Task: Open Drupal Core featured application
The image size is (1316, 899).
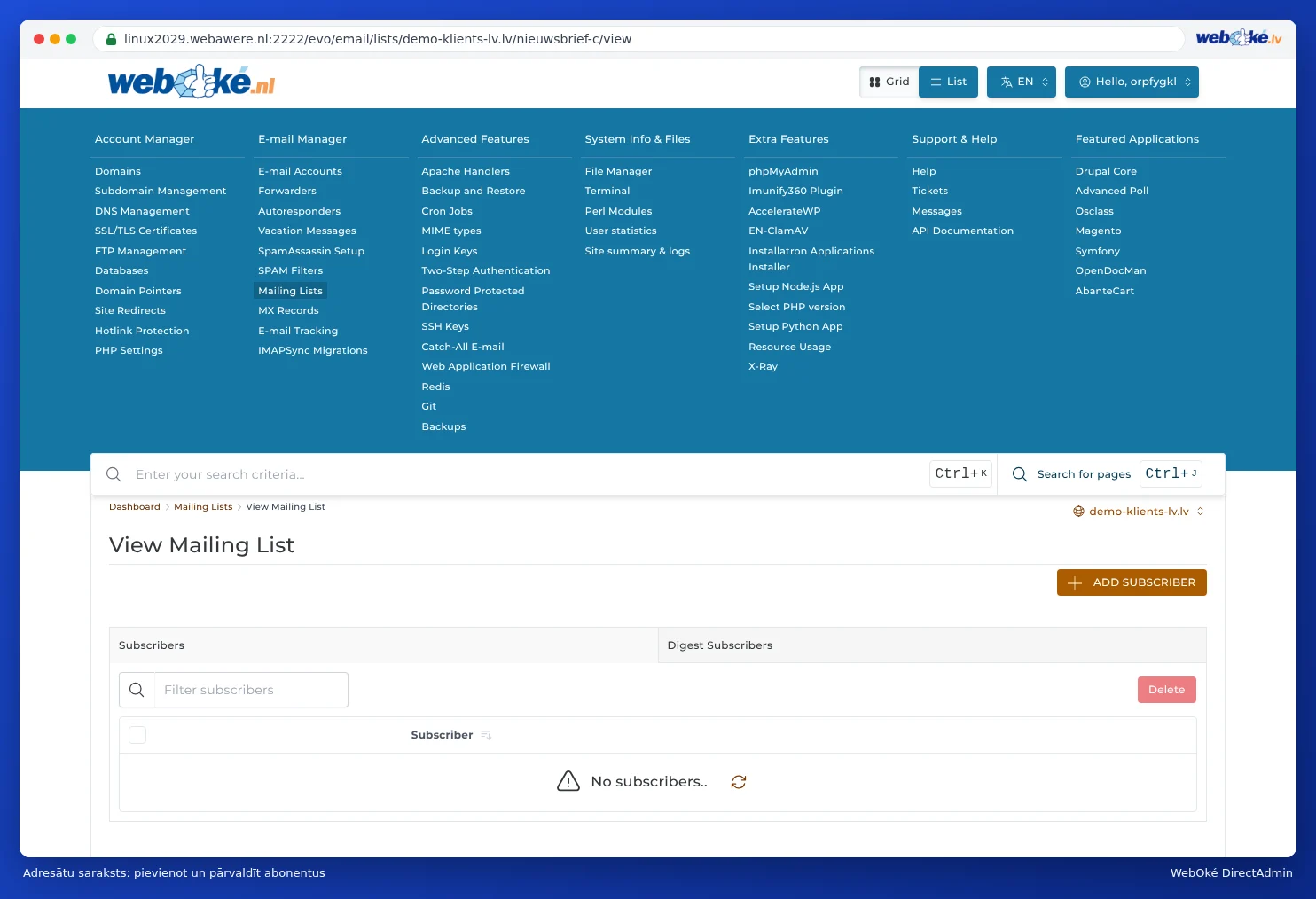Action: [1106, 171]
